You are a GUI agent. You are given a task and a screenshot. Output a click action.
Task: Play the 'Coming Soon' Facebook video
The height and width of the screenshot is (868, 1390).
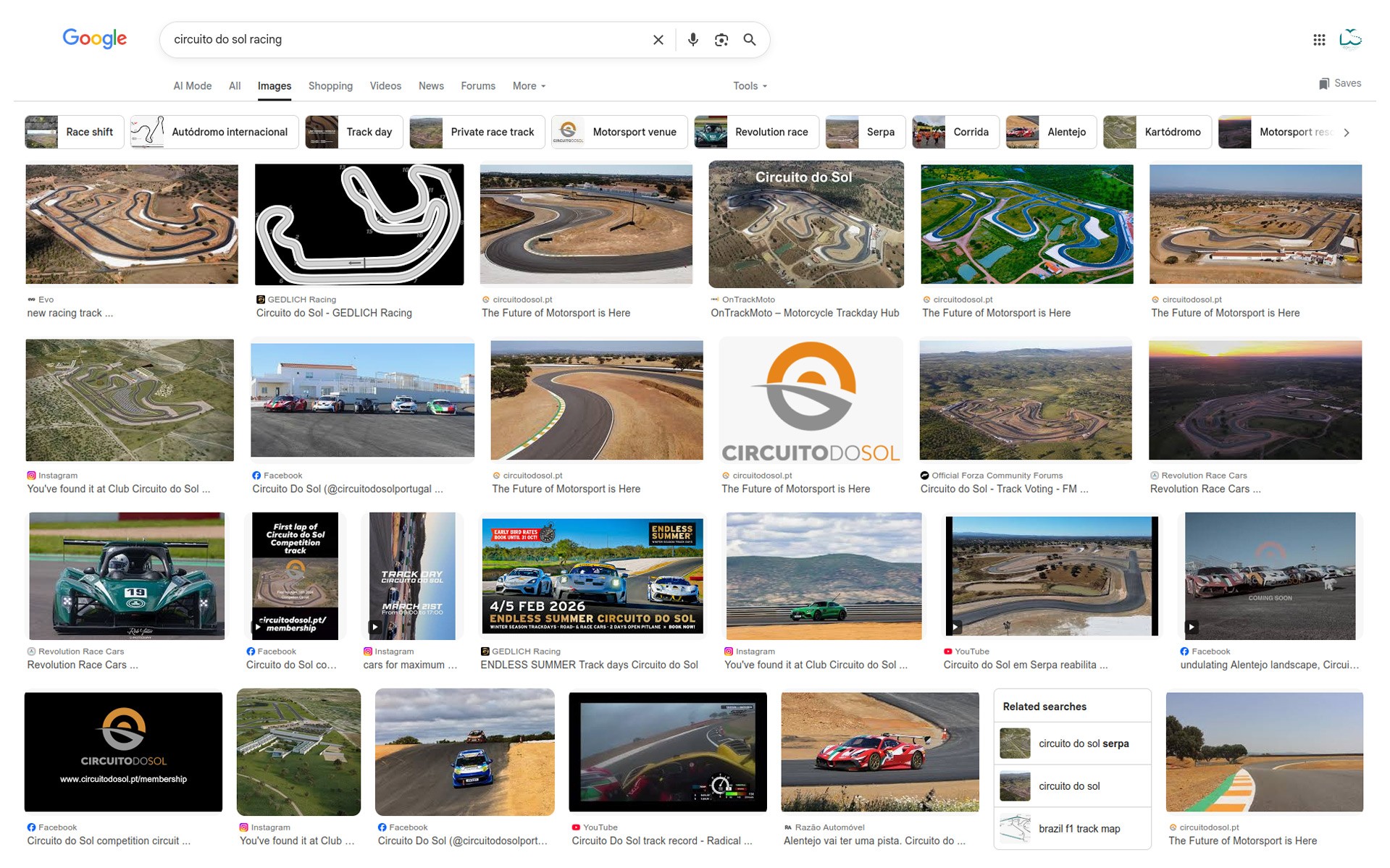click(x=1192, y=627)
